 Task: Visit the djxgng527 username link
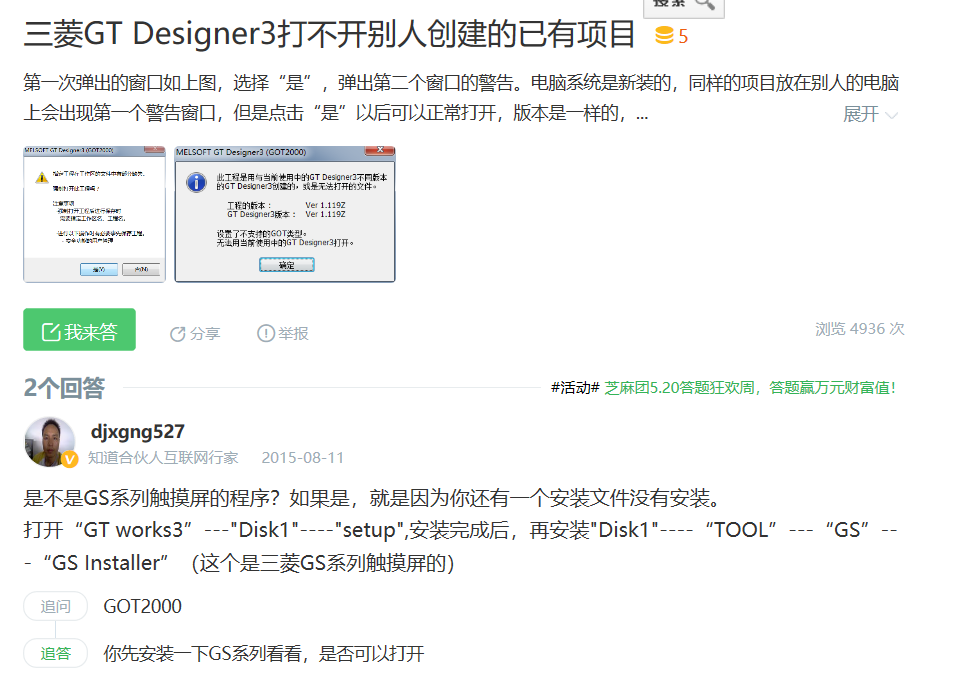click(137, 432)
